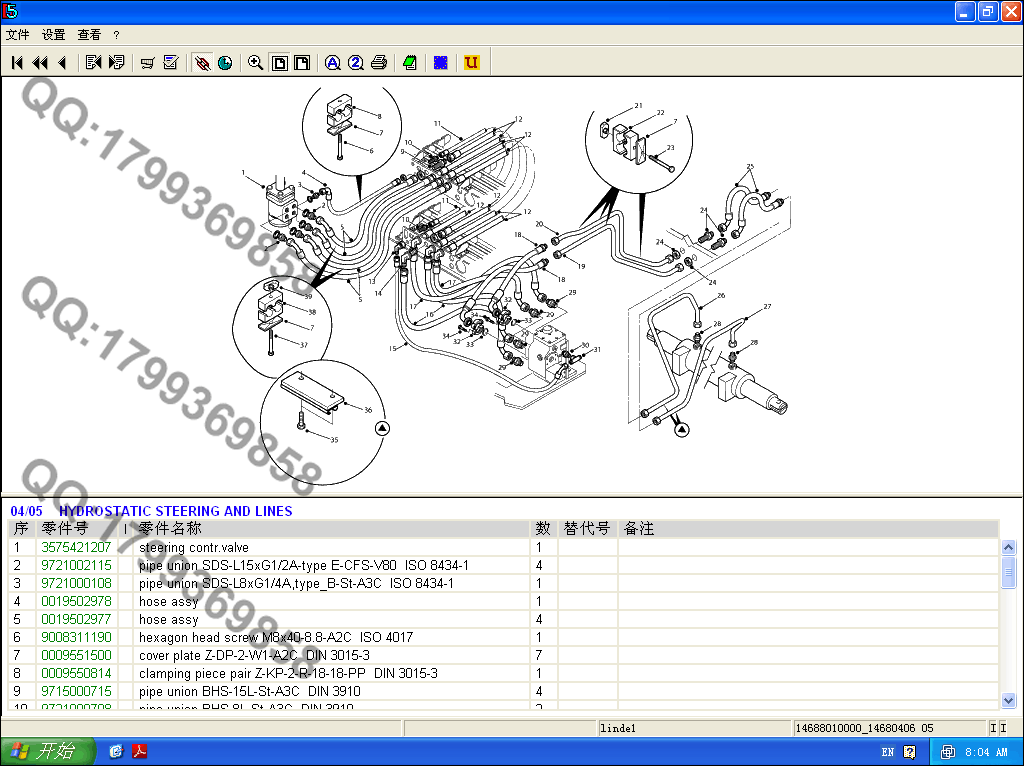
Task: Jump to the first page icon
Action: coord(17,63)
